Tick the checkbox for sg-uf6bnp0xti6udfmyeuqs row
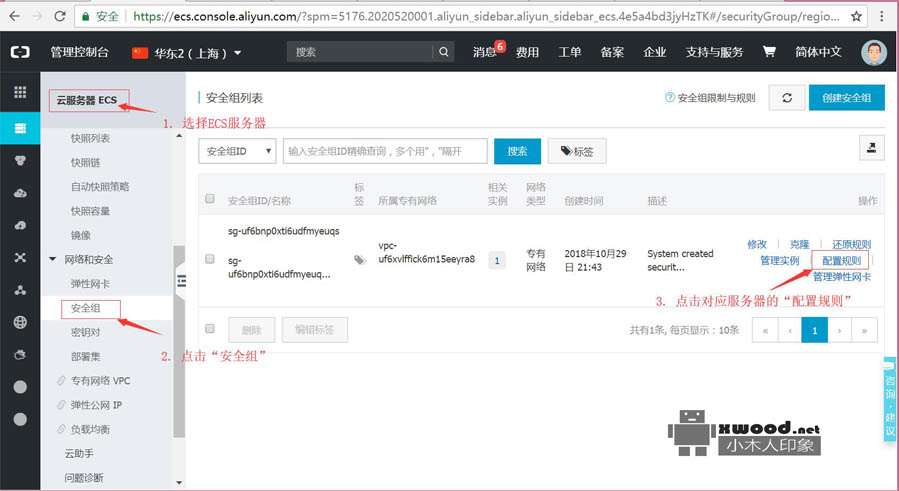Viewport: 899px width, 491px height. click(210, 259)
